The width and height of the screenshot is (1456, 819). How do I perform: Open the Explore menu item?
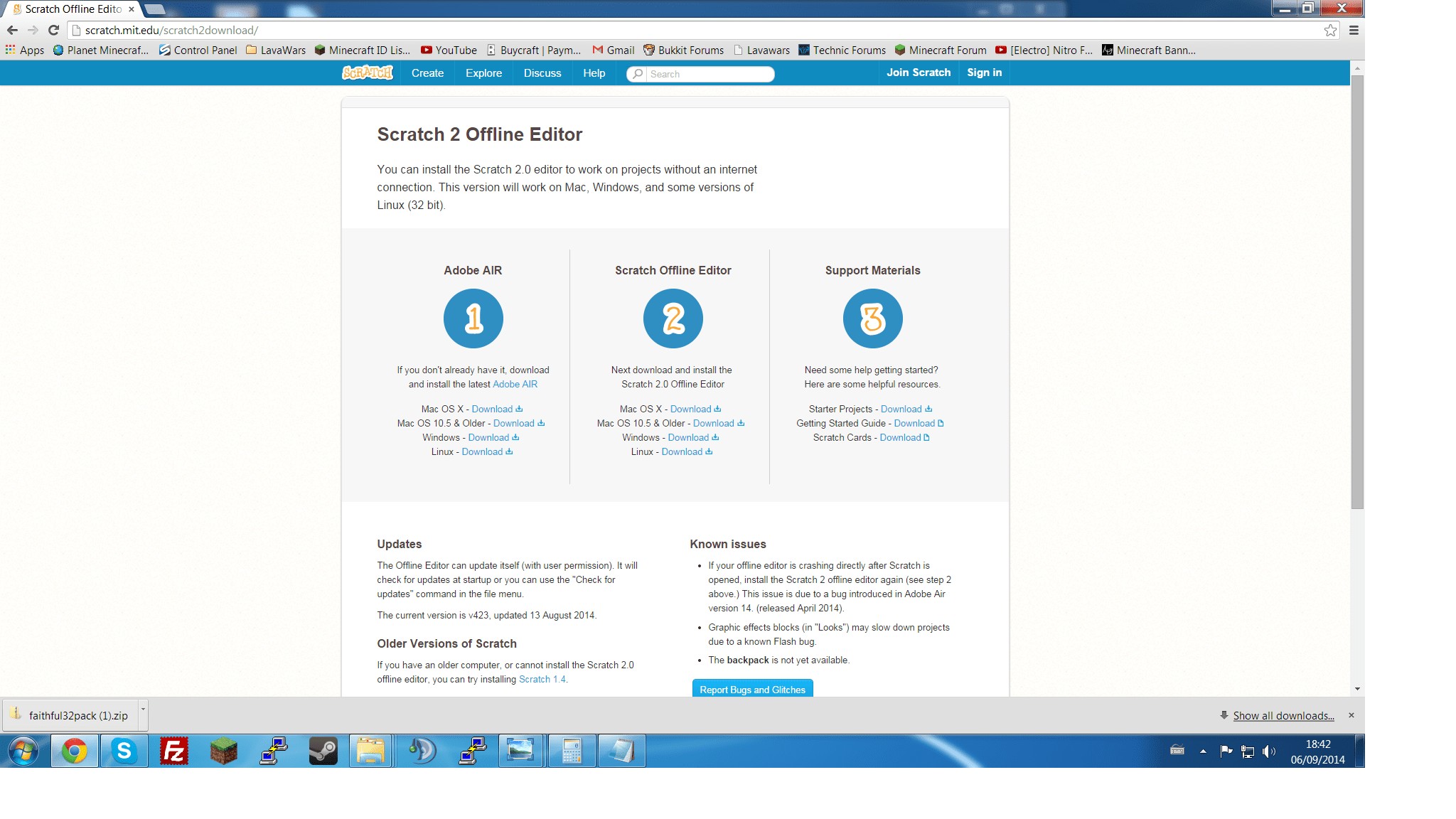483,73
